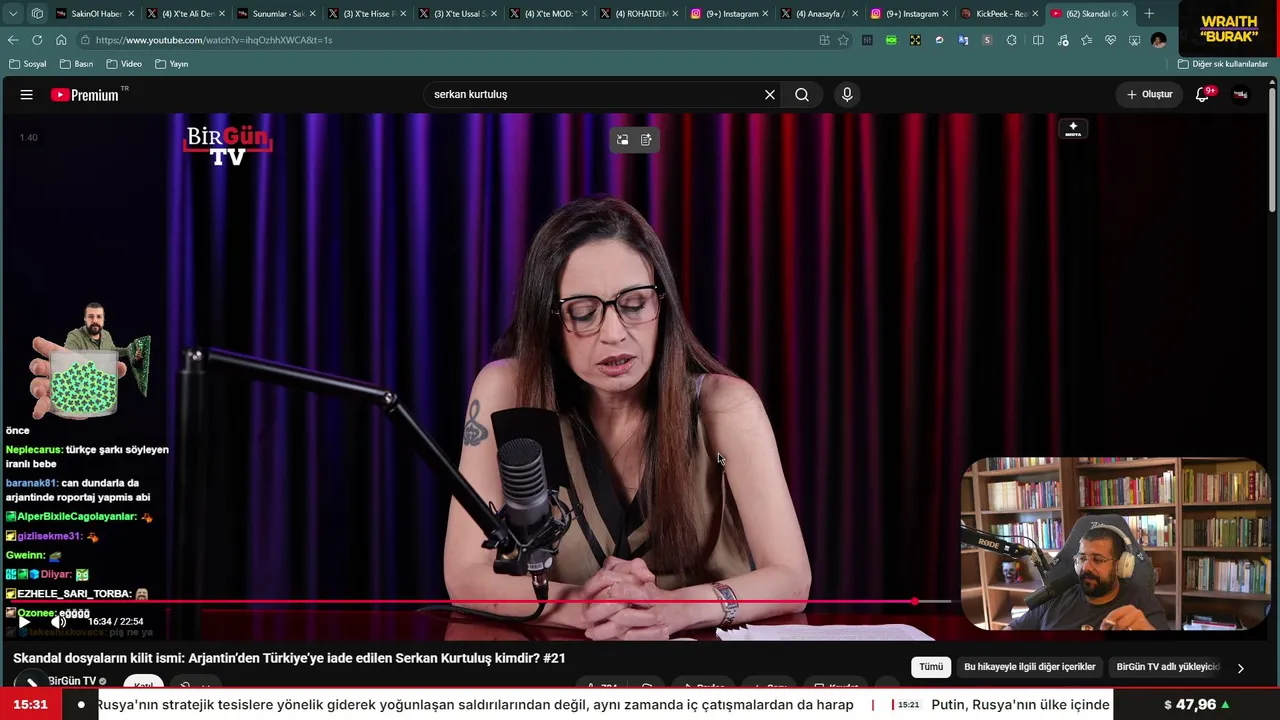The height and width of the screenshot is (720, 1280).
Task: Switch to the KickPeek tab
Action: tap(998, 14)
